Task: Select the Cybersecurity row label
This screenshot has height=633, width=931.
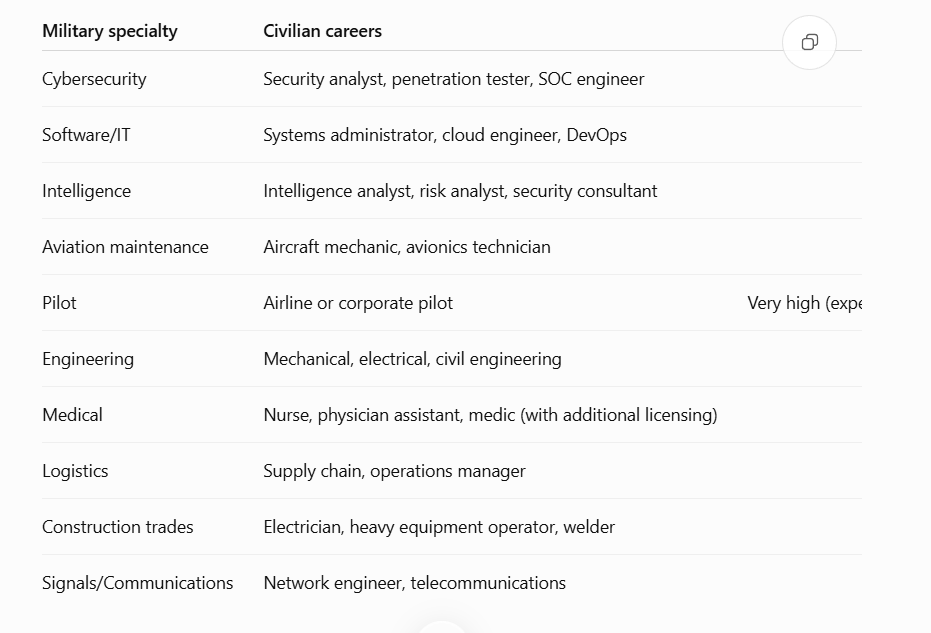Action: click(94, 79)
